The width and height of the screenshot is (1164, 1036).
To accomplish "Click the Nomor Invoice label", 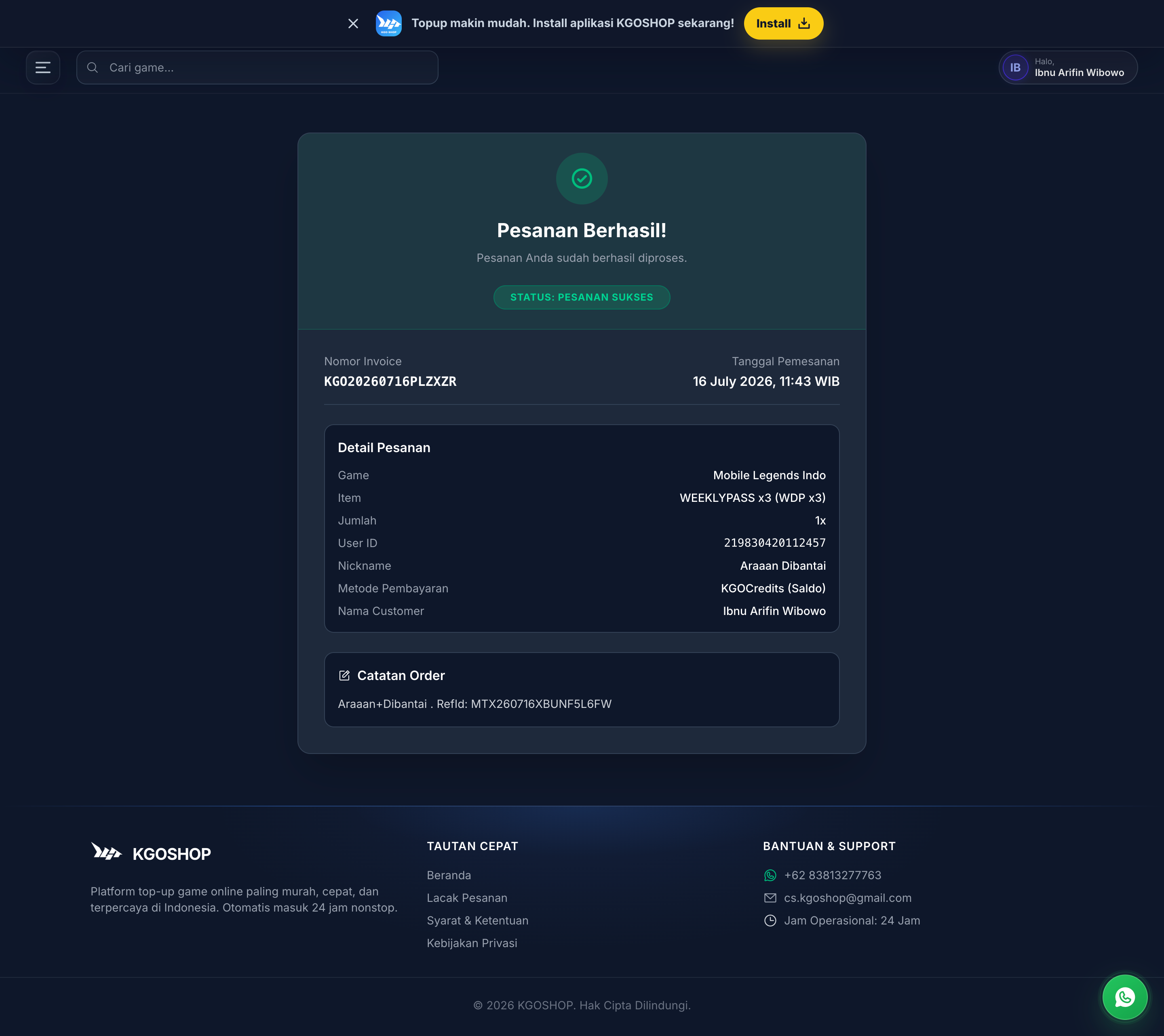I will pyautogui.click(x=363, y=362).
